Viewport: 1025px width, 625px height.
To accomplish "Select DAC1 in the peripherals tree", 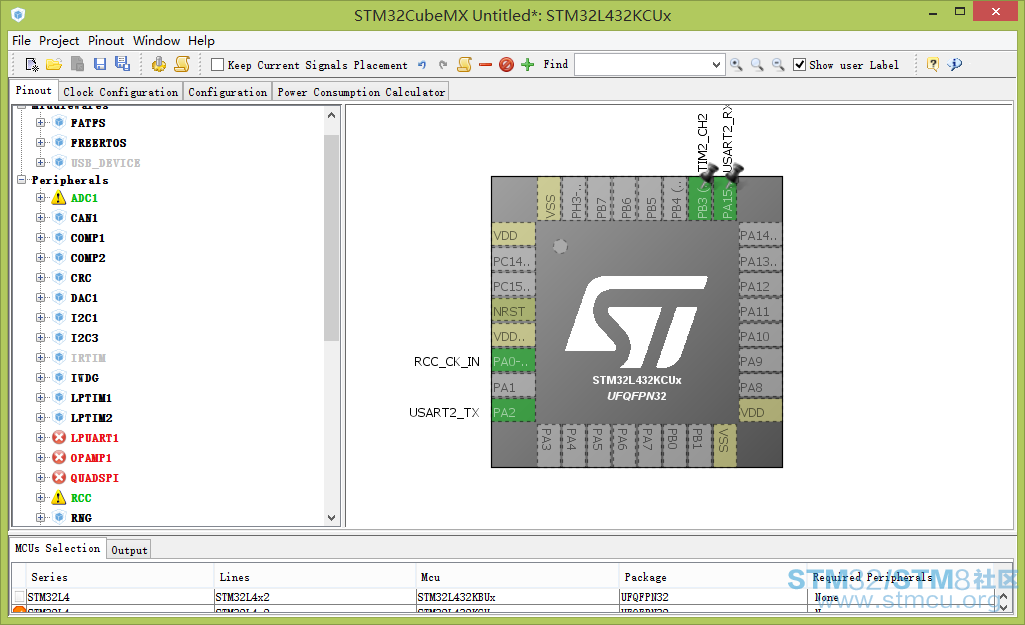I will point(84,297).
